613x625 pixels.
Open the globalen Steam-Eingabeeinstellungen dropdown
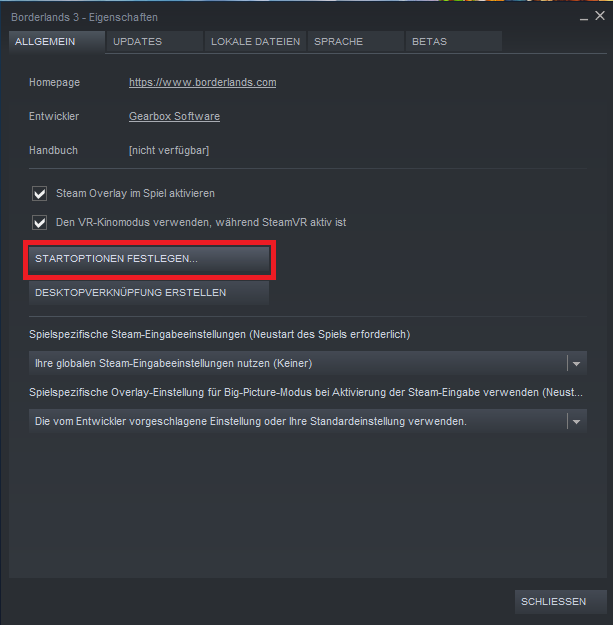coord(308,364)
